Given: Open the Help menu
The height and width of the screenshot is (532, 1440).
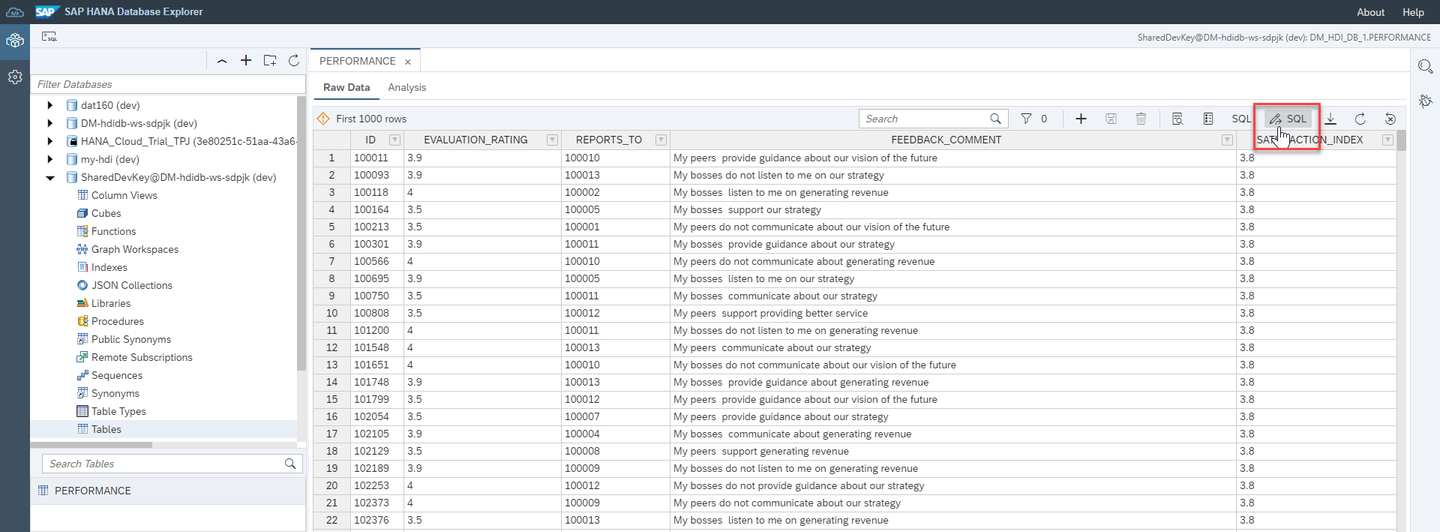Looking at the screenshot, I should [1413, 12].
